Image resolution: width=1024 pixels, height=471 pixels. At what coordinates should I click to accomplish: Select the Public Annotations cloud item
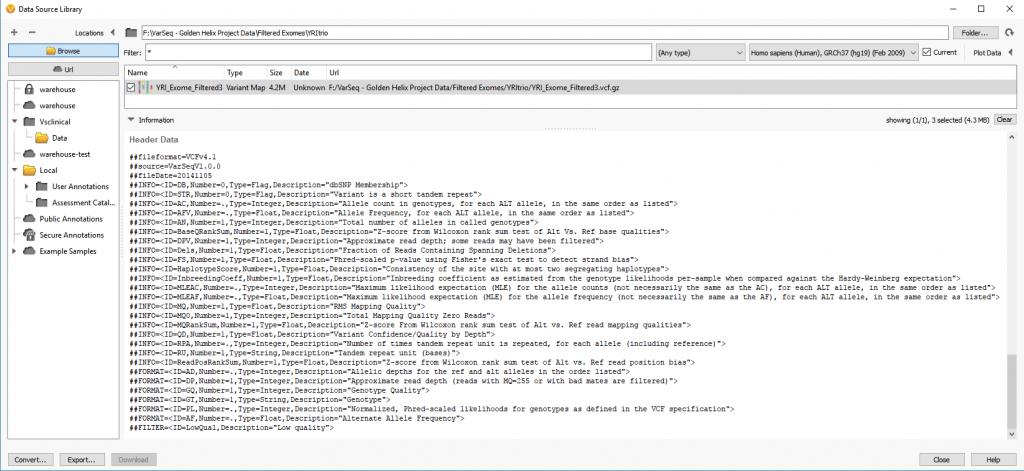pyautogui.click(x=62, y=219)
